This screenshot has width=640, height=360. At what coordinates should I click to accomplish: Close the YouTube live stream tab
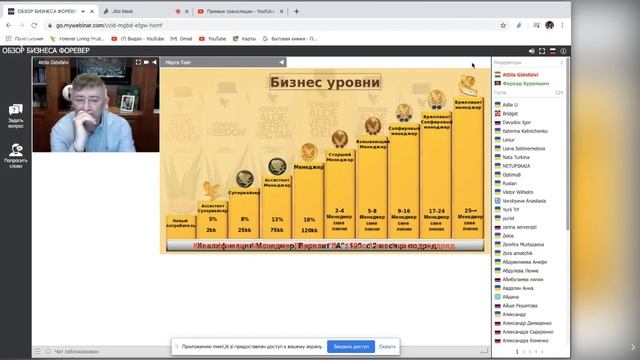point(281,11)
